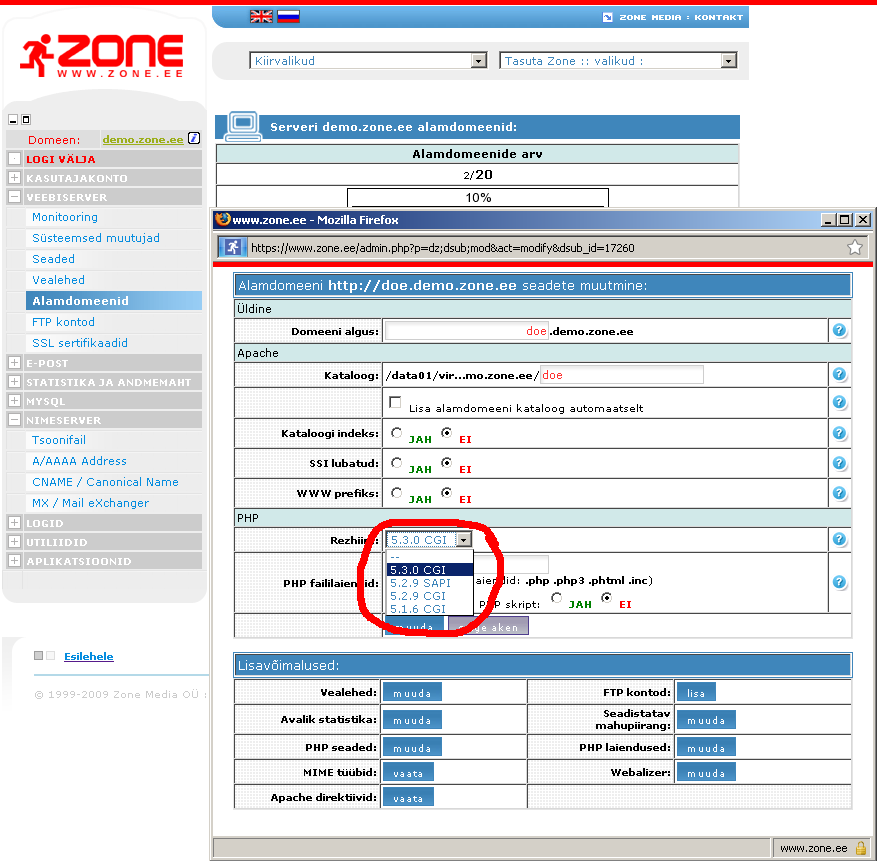Viewport: 877px width, 861px height.
Task: Collapse all menus with the minus icon
Action: 13,120
